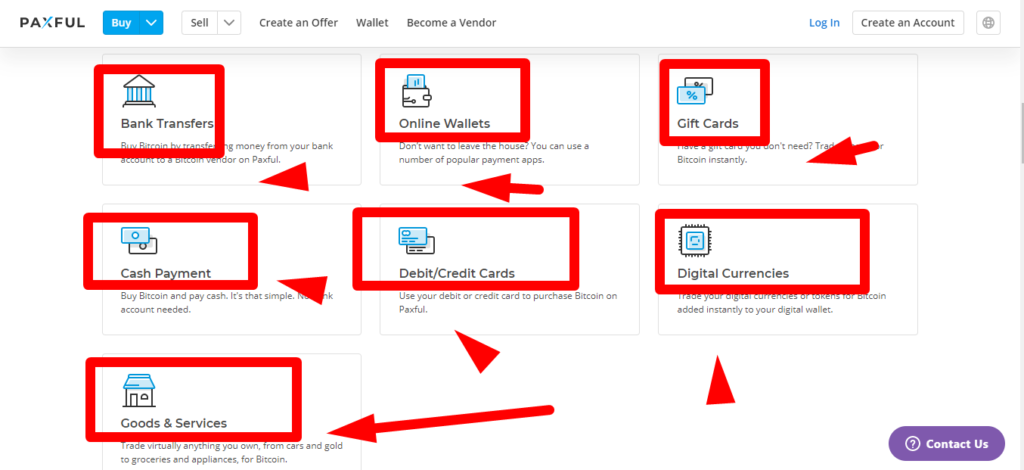The height and width of the screenshot is (470, 1024).
Task: Expand the Sell dropdown arrow
Action: (x=229, y=23)
